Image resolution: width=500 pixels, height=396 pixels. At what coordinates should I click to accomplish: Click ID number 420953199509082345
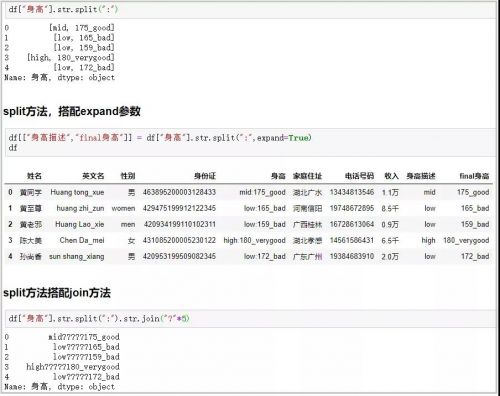179,256
